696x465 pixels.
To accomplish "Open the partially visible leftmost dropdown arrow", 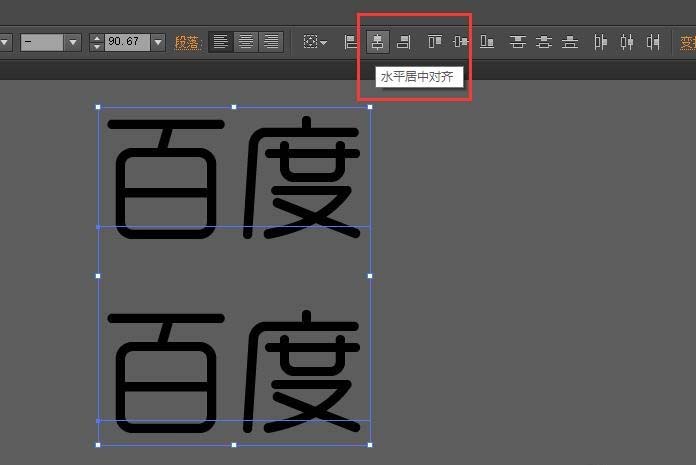I will (4, 43).
